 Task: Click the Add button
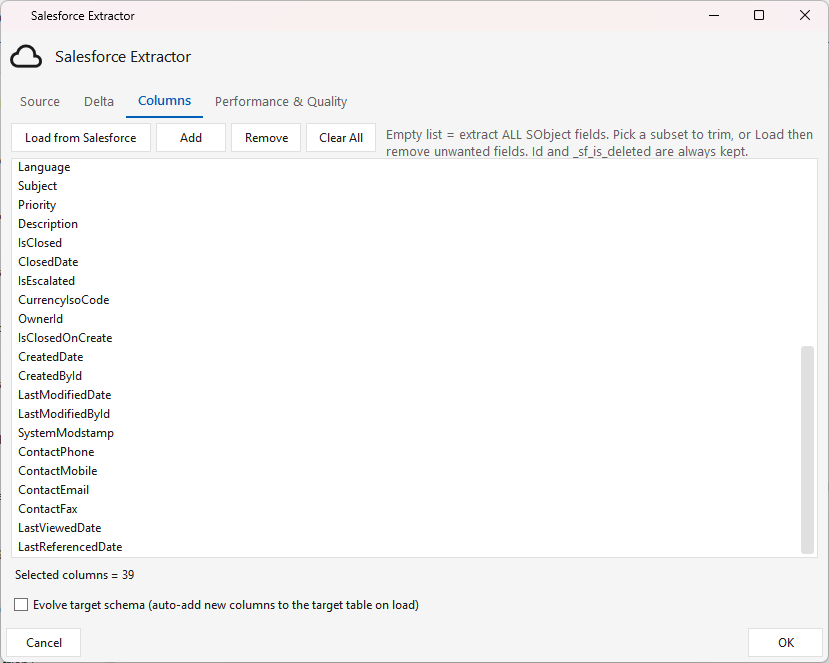tap(191, 138)
